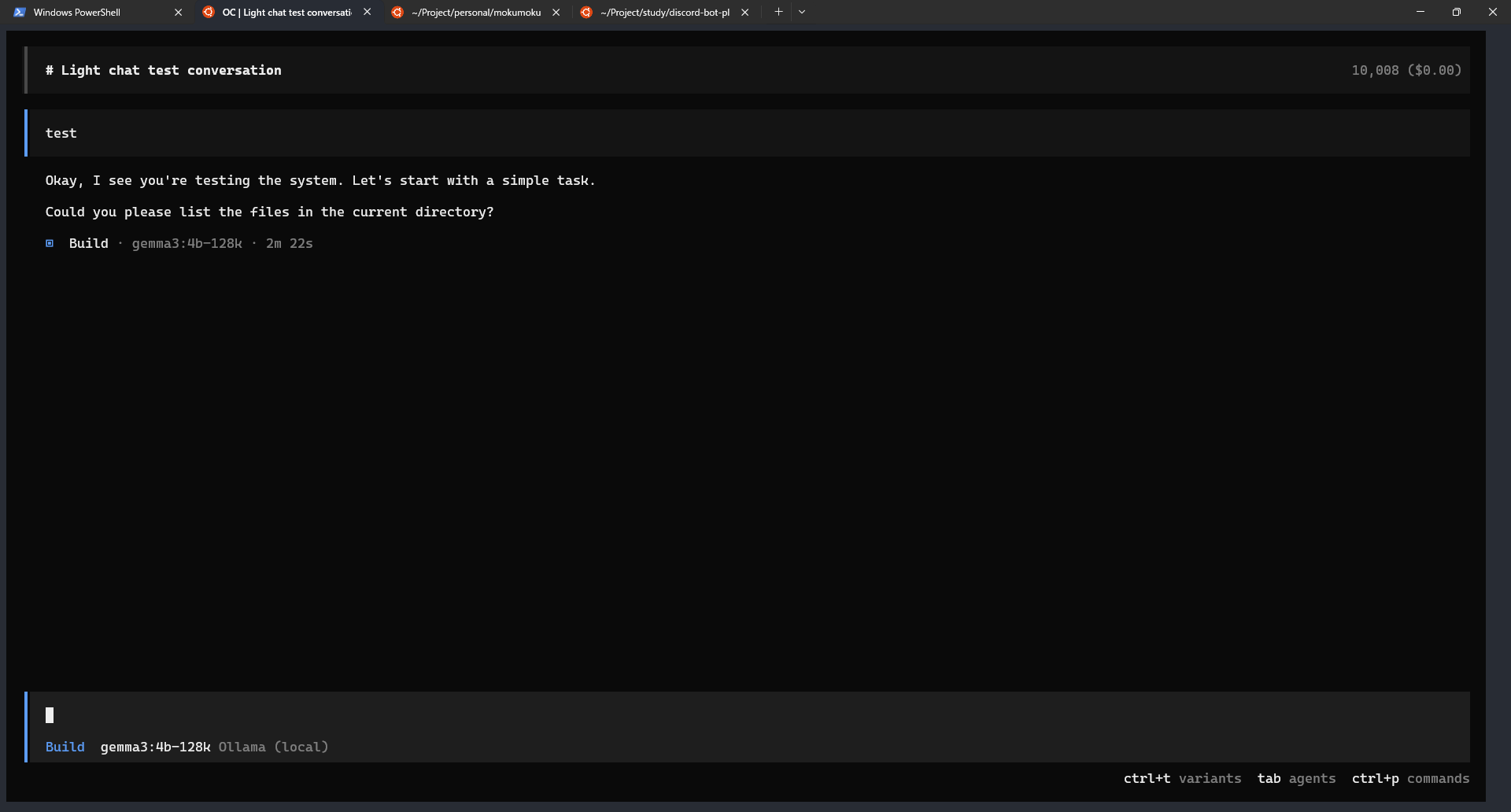
Task: Click the PowerShell icon in first tab
Action: [20, 13]
